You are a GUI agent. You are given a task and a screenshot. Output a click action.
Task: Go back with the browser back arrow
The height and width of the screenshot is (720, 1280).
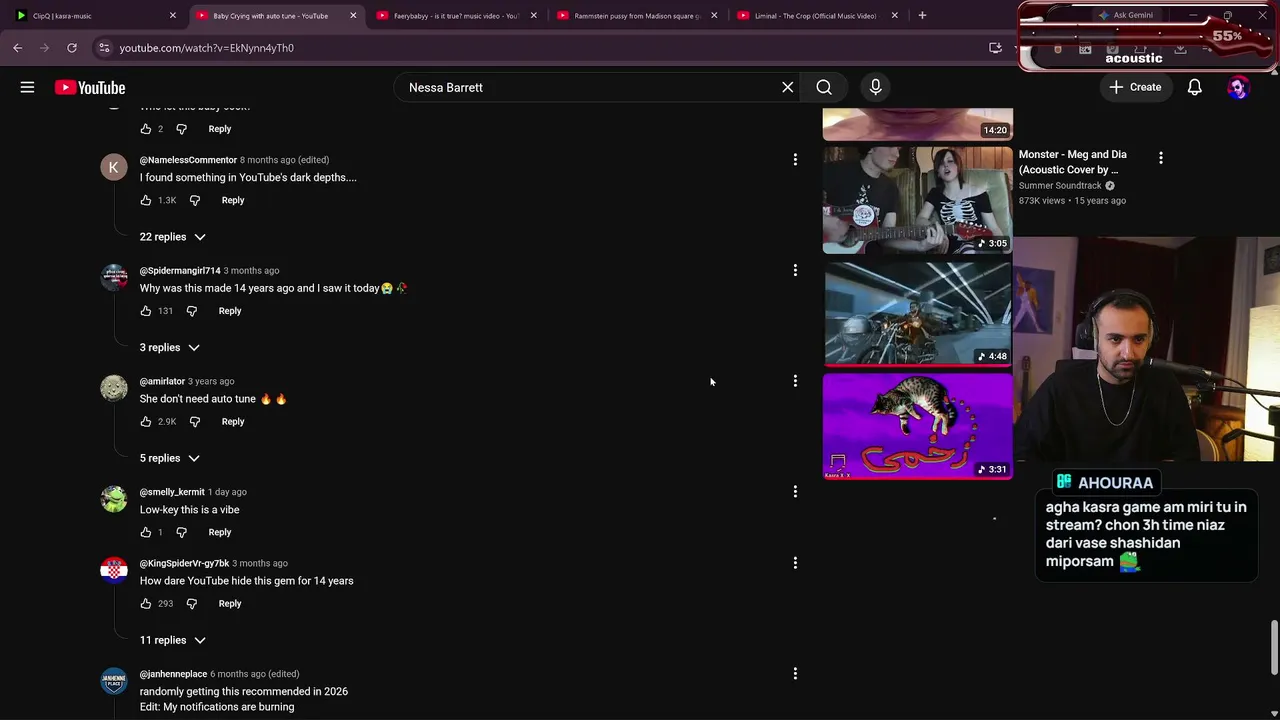click(18, 48)
